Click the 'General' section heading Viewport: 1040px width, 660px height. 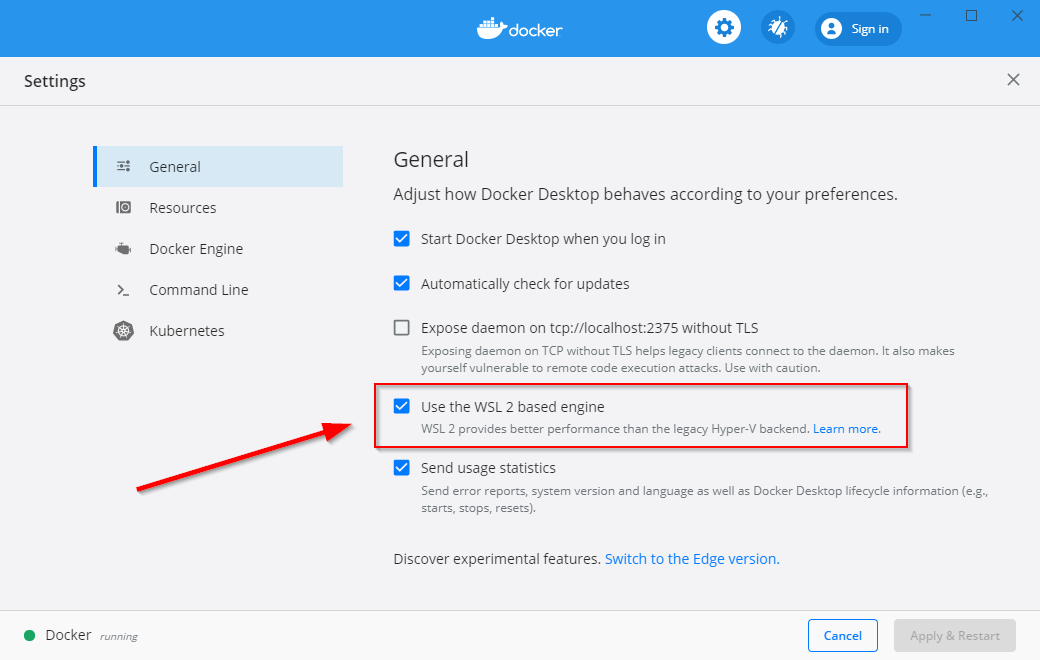pos(431,159)
